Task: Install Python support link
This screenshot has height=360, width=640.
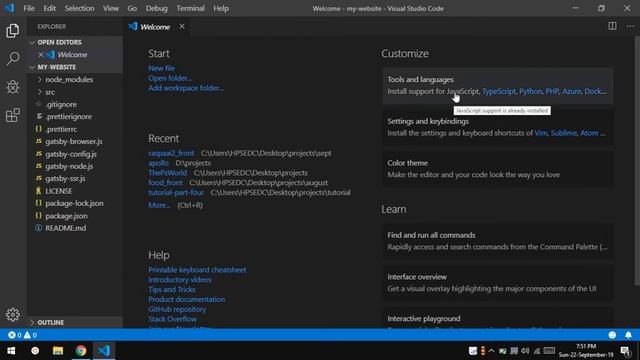Action: (x=531, y=91)
